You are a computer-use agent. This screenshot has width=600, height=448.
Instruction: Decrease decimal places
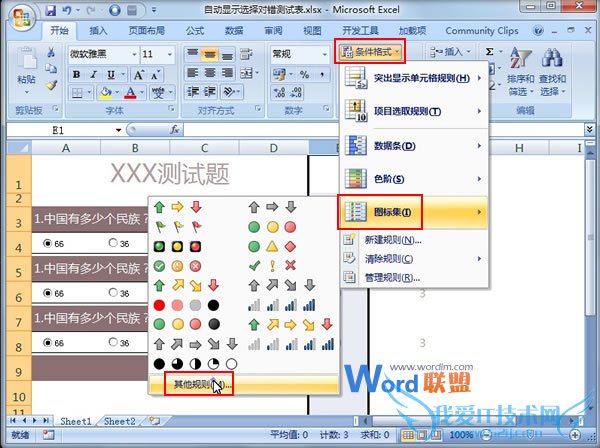297,92
